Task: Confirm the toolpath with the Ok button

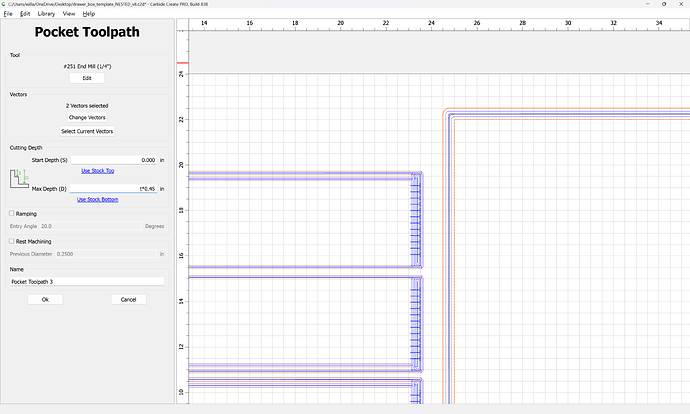Action: (x=45, y=299)
